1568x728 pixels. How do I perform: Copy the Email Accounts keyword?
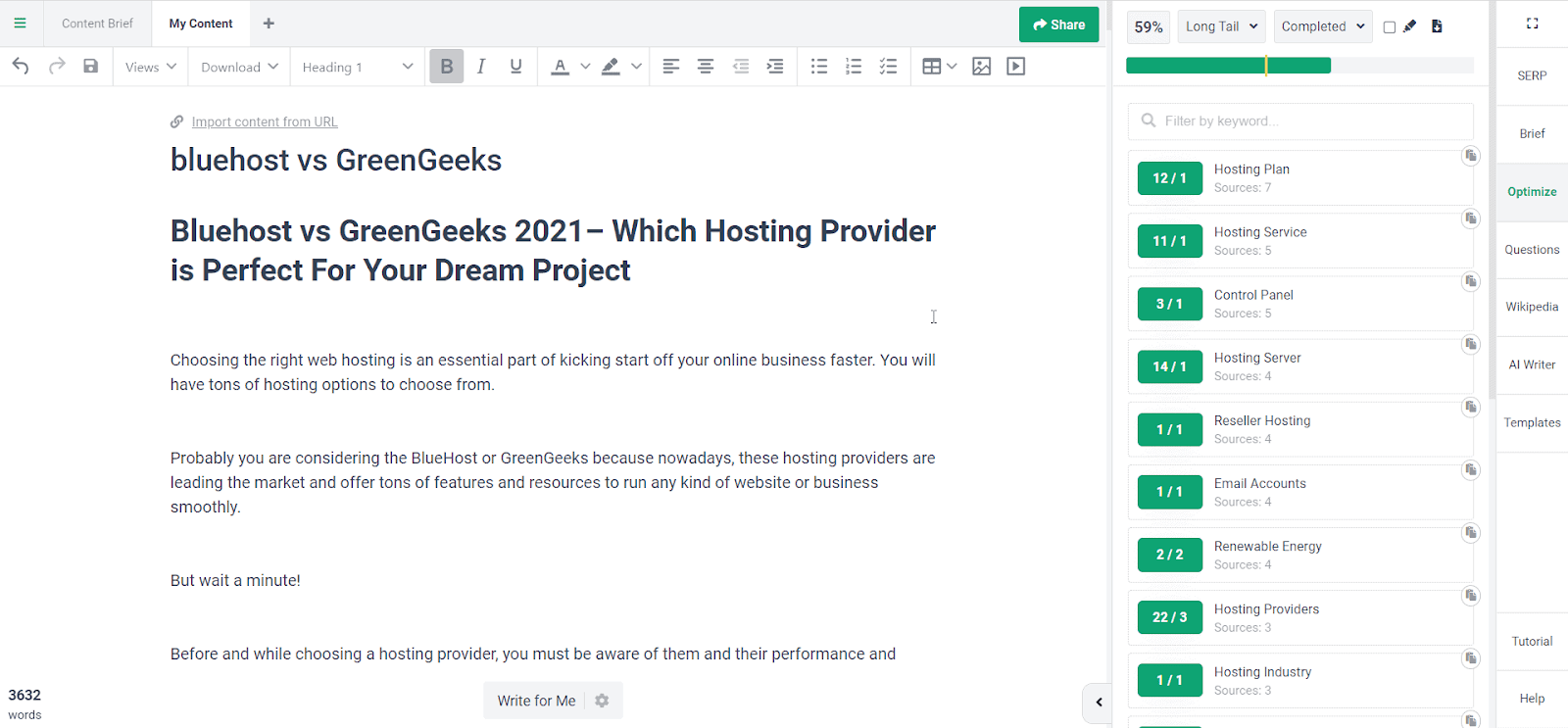point(1471,469)
